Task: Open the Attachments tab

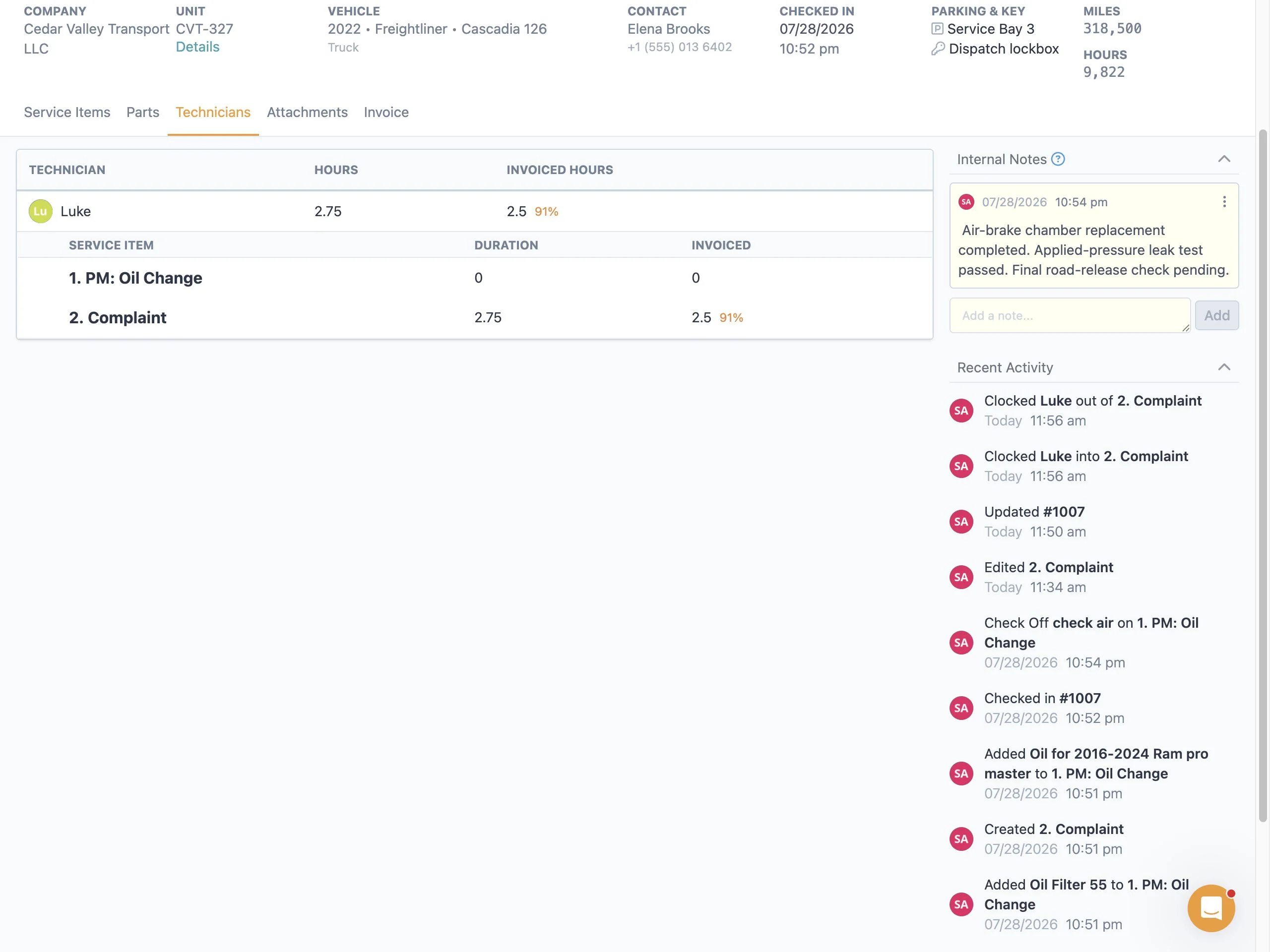Action: coord(307,113)
